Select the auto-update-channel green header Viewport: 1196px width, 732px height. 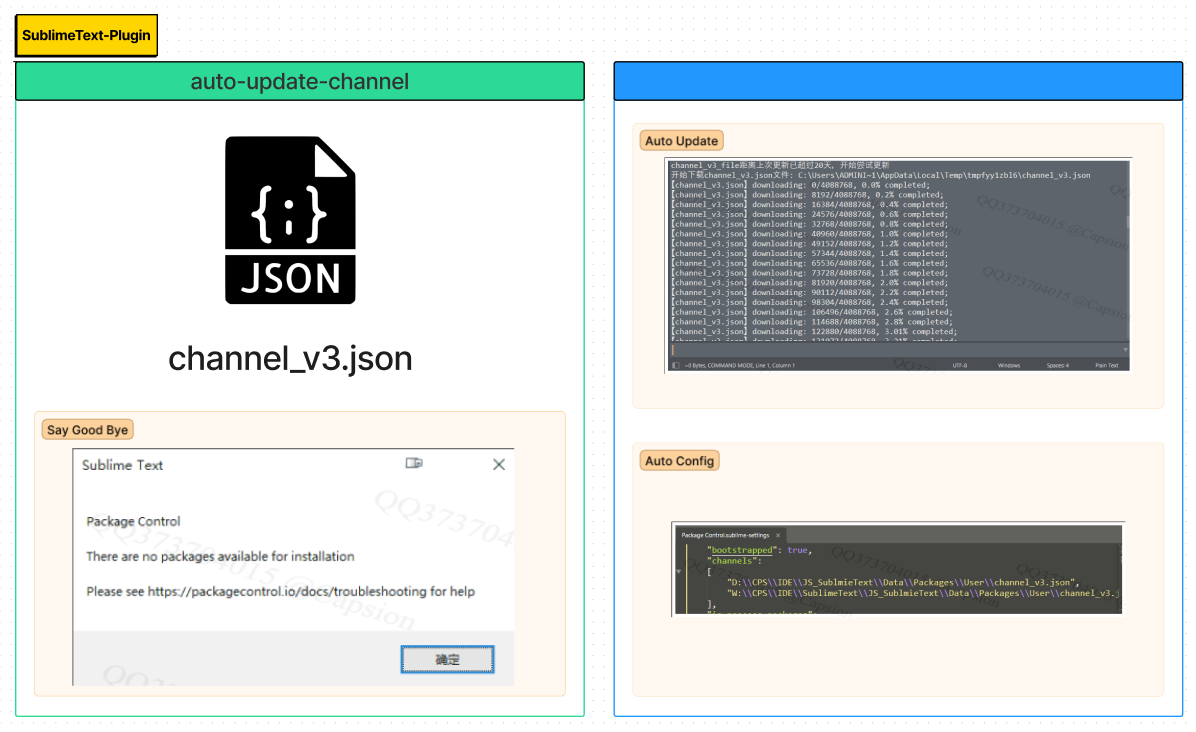(x=300, y=81)
